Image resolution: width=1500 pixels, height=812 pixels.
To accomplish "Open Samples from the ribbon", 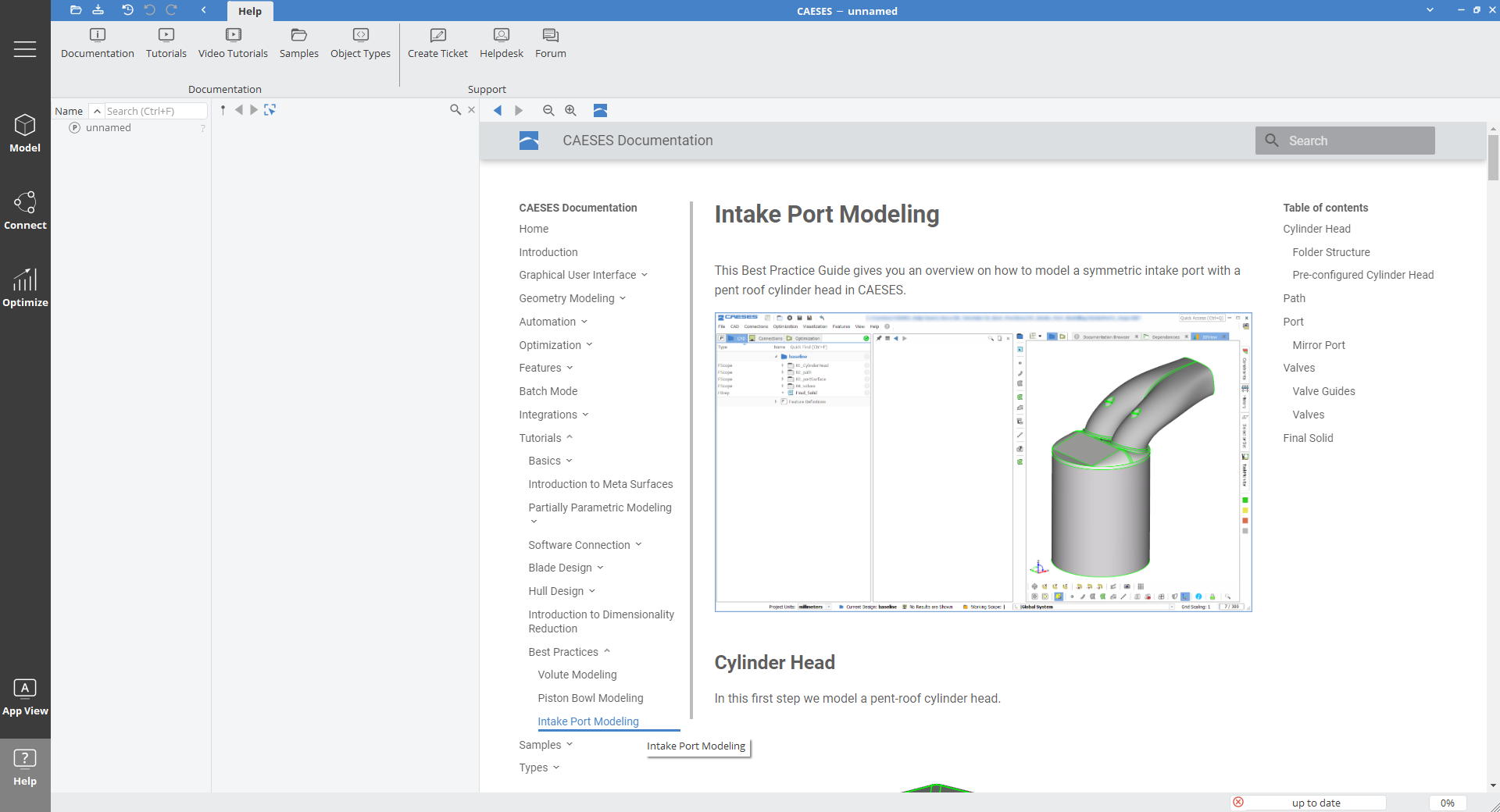I will 299,44.
